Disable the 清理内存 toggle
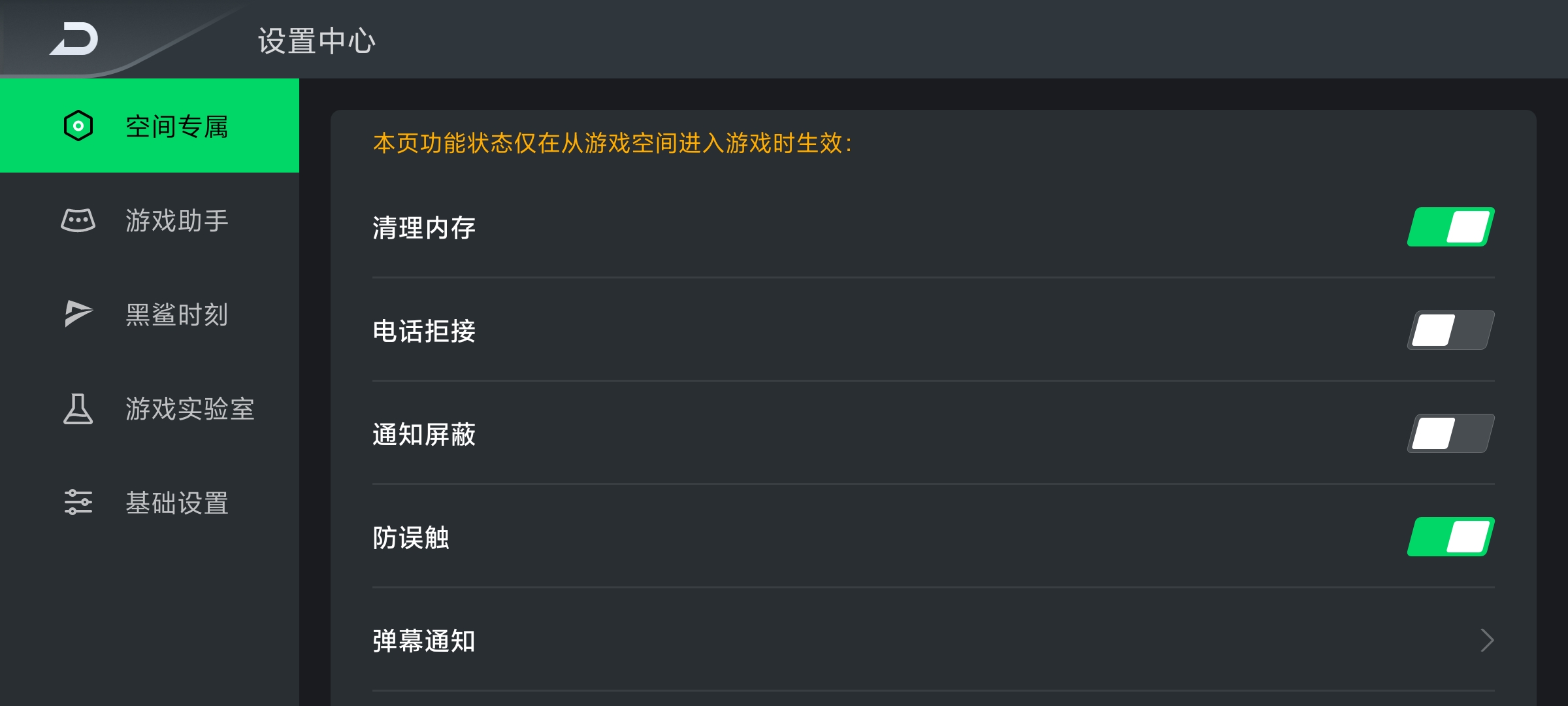Screen dimensions: 1568x706 pyautogui.click(x=1451, y=227)
